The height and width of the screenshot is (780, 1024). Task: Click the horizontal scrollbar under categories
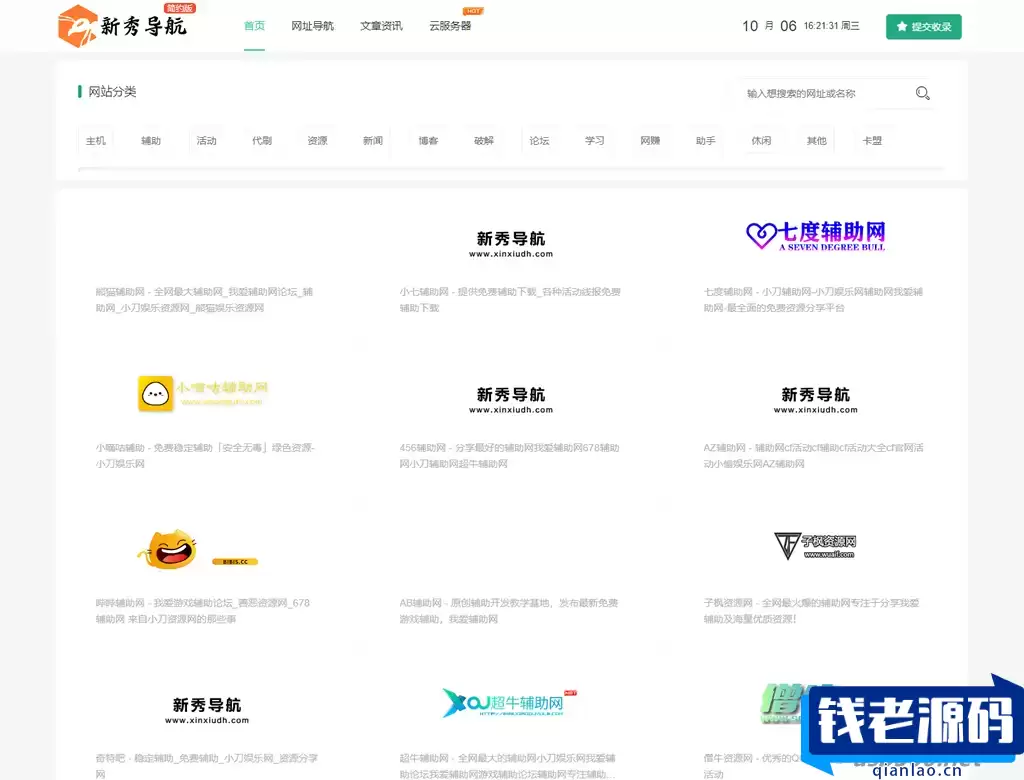tap(511, 169)
